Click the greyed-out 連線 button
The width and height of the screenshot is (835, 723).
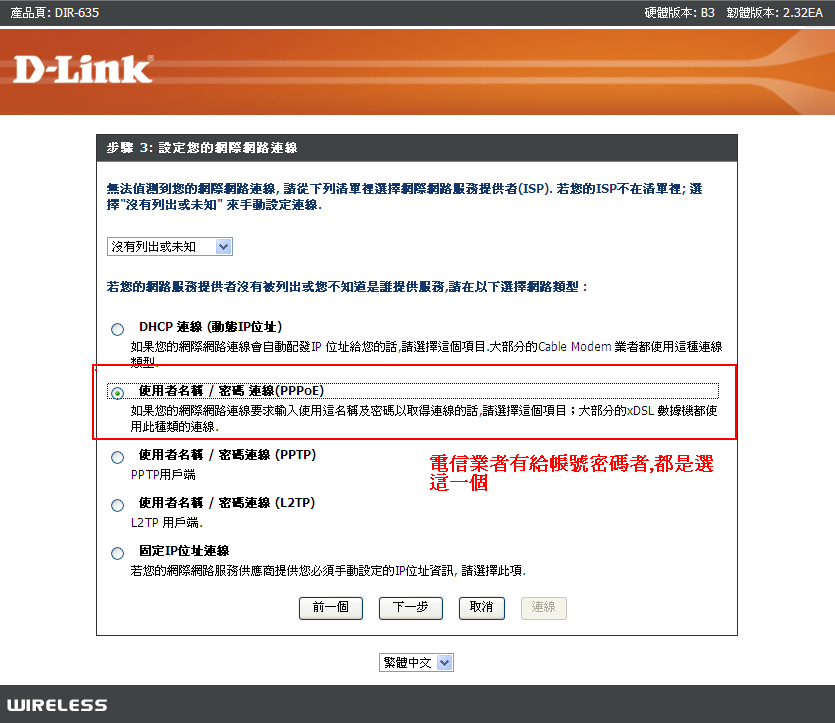point(543,607)
